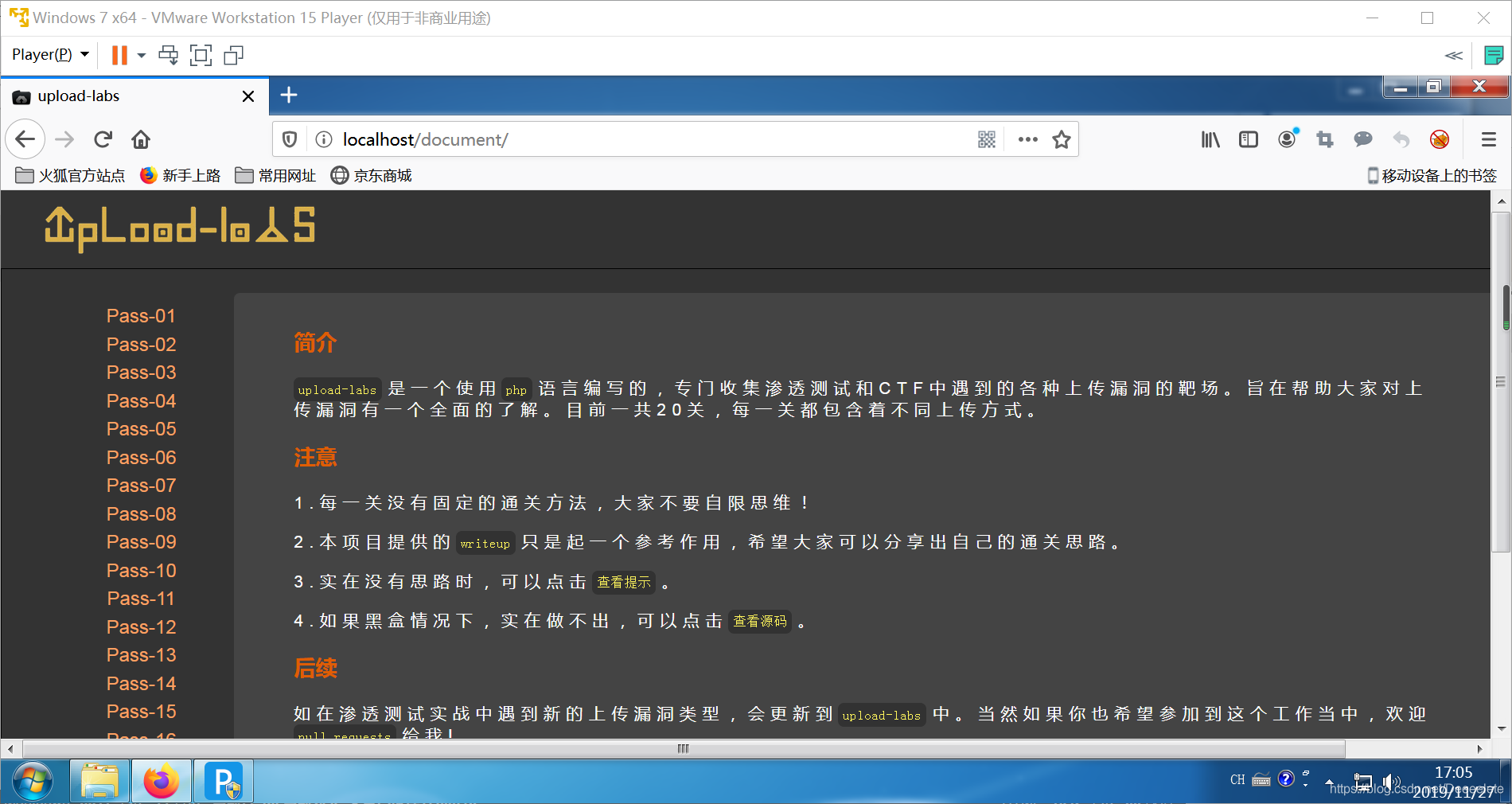The image size is (1512, 804).
Task: Click the screenshot crop tool icon
Action: tap(1325, 139)
